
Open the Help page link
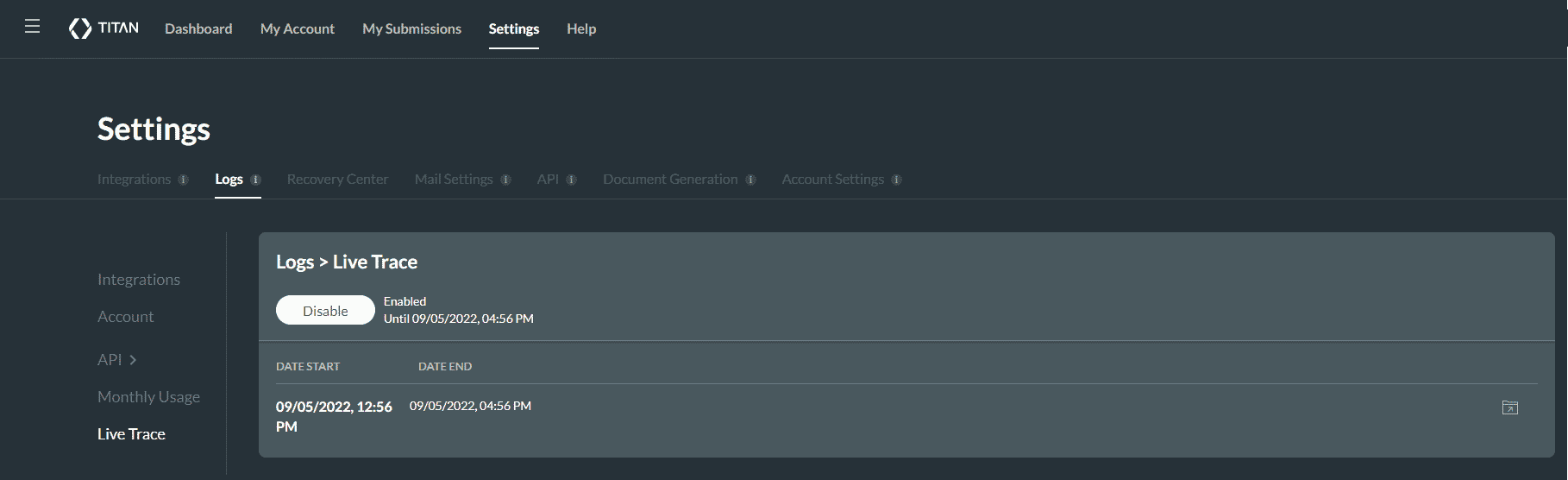click(581, 28)
